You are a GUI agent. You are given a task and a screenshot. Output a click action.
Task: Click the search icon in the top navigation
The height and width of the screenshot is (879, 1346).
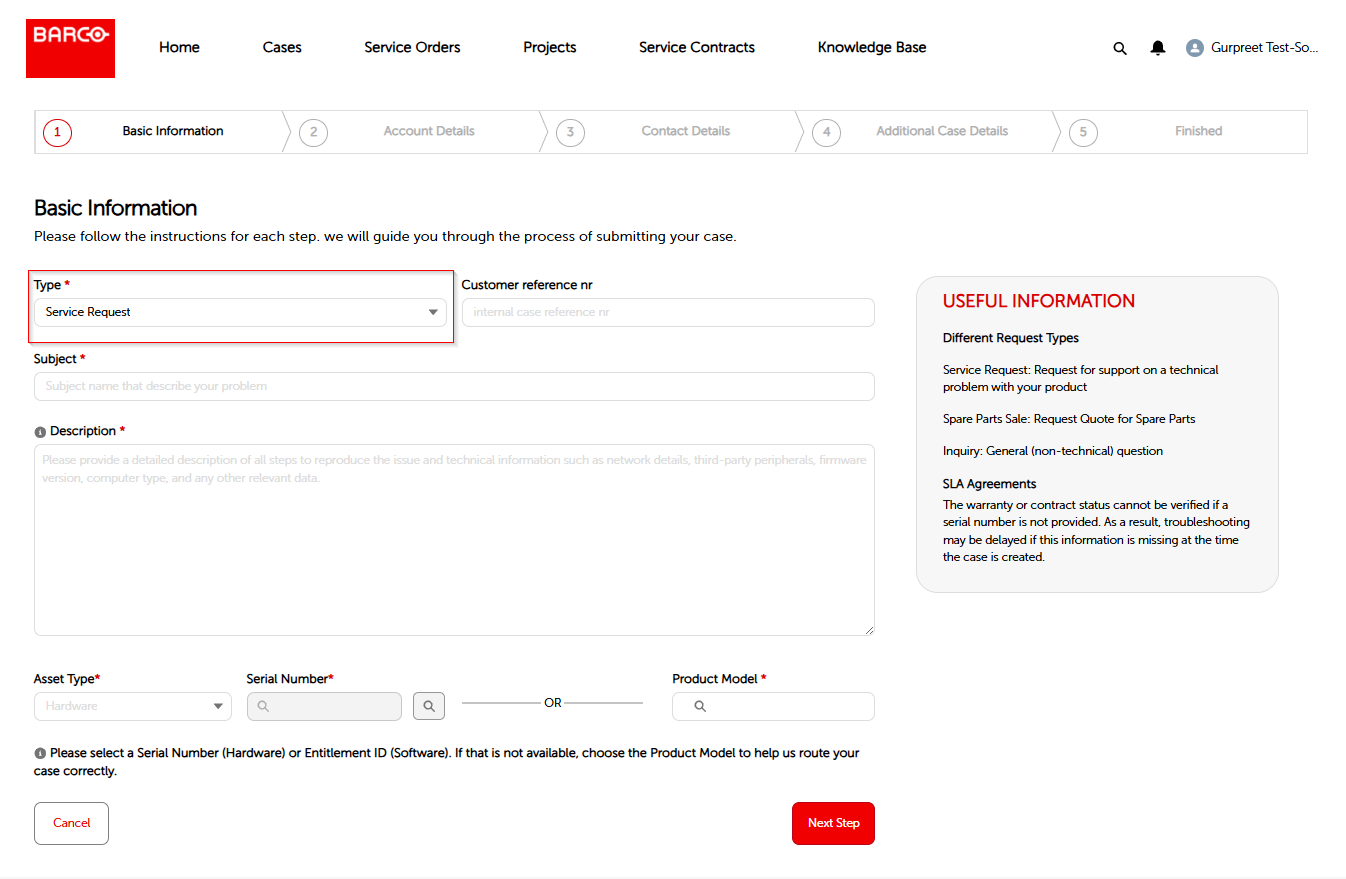(x=1119, y=47)
